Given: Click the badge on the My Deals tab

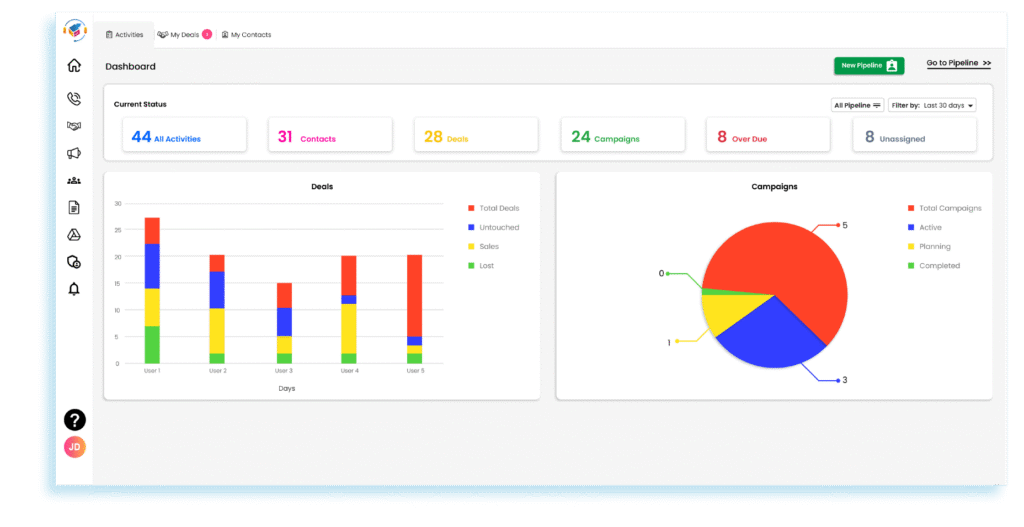Looking at the screenshot, I should [207, 35].
